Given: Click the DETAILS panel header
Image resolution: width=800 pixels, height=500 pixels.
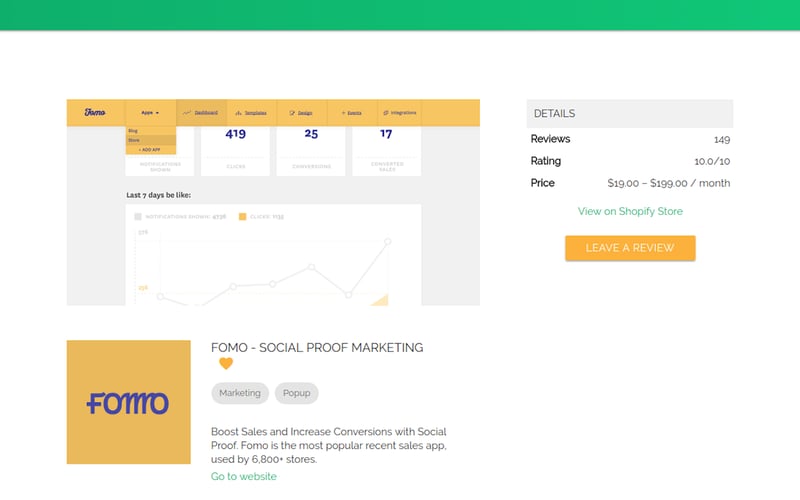Looking at the screenshot, I should [x=630, y=113].
